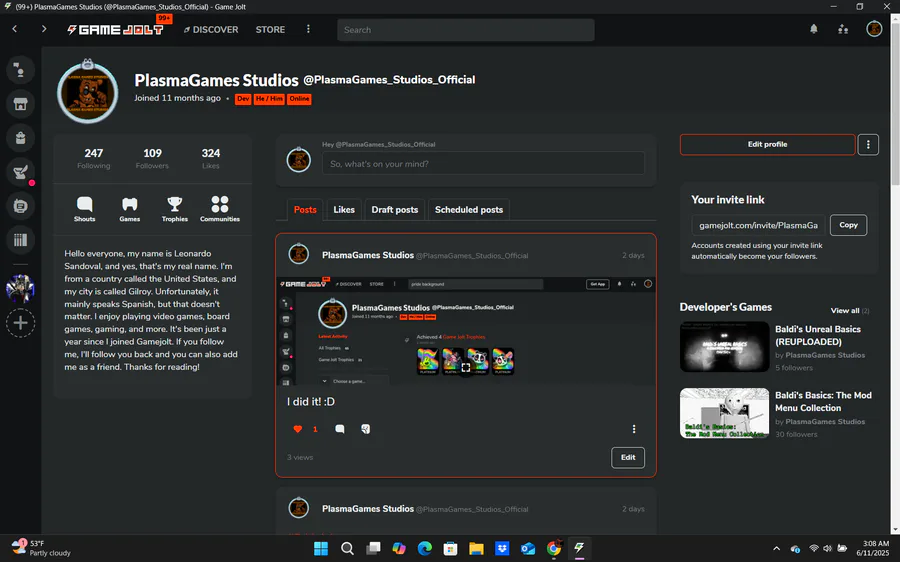View the 324 Likes count

tap(211, 158)
